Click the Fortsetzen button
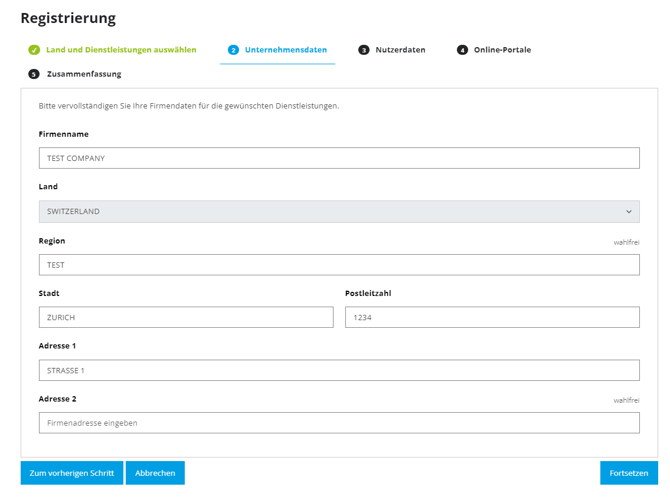This screenshot has width=670, height=500. [x=629, y=473]
